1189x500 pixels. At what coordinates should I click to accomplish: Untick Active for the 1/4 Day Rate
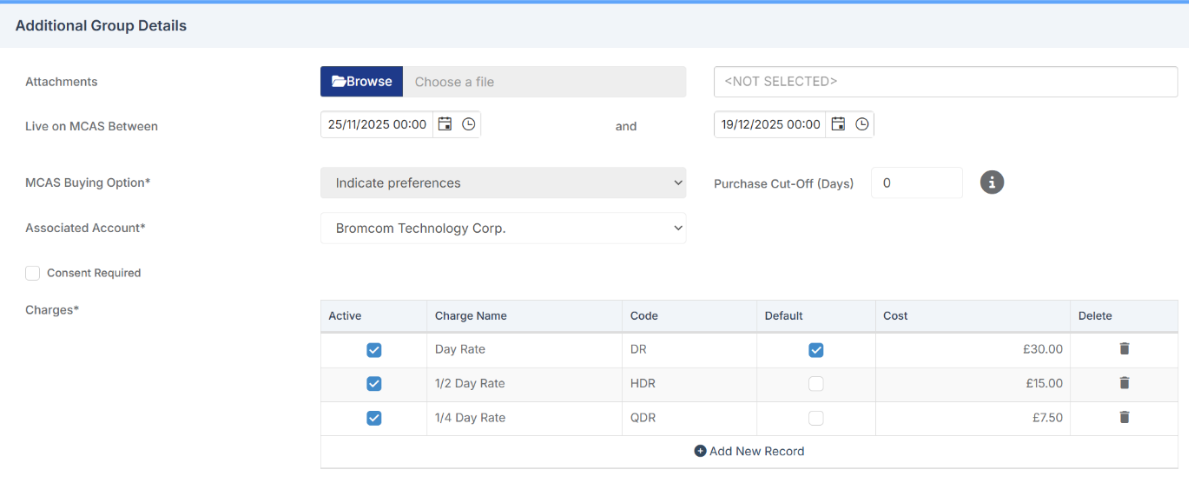[374, 418]
